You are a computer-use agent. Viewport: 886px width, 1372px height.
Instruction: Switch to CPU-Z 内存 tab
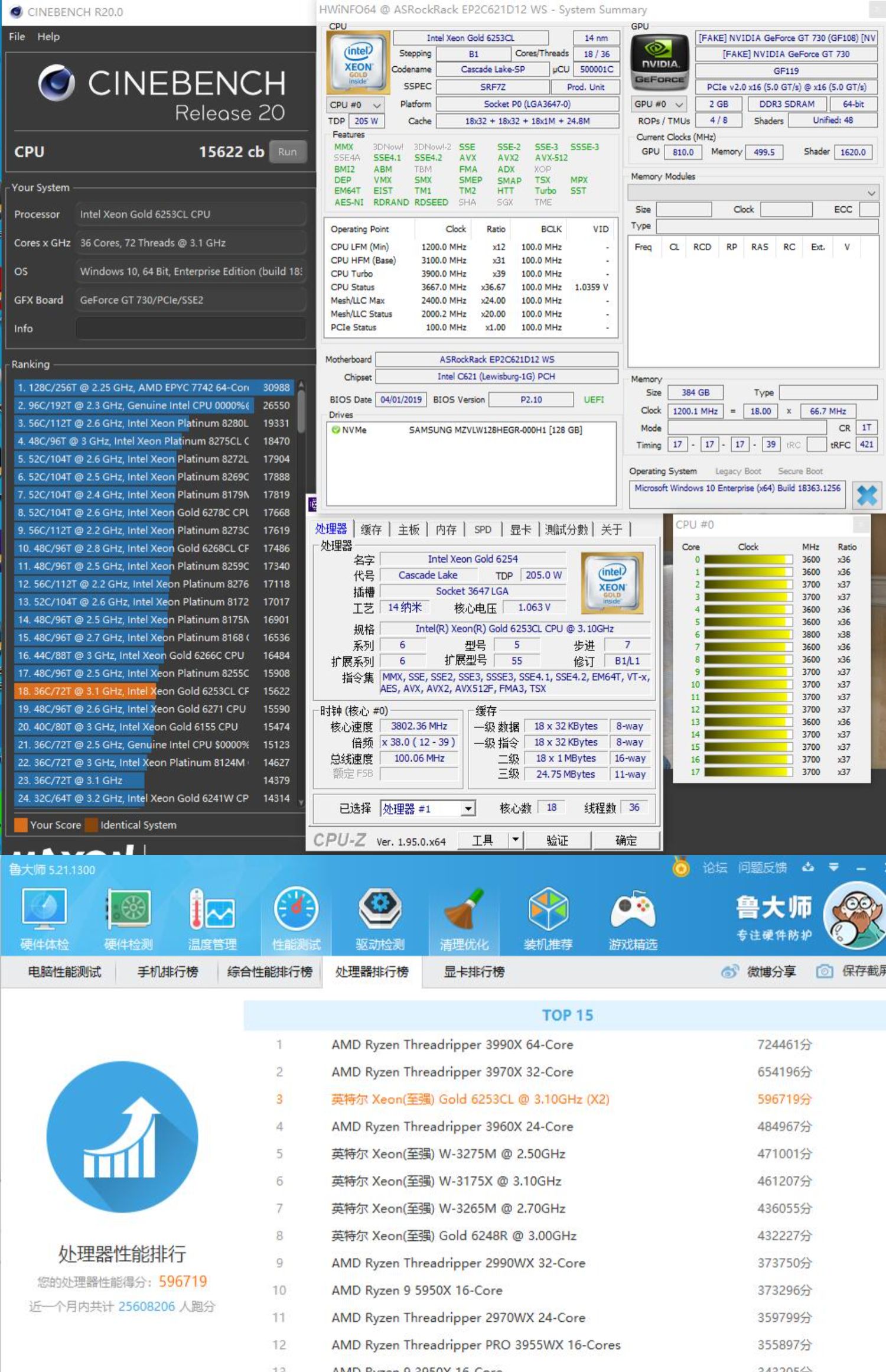[x=446, y=529]
